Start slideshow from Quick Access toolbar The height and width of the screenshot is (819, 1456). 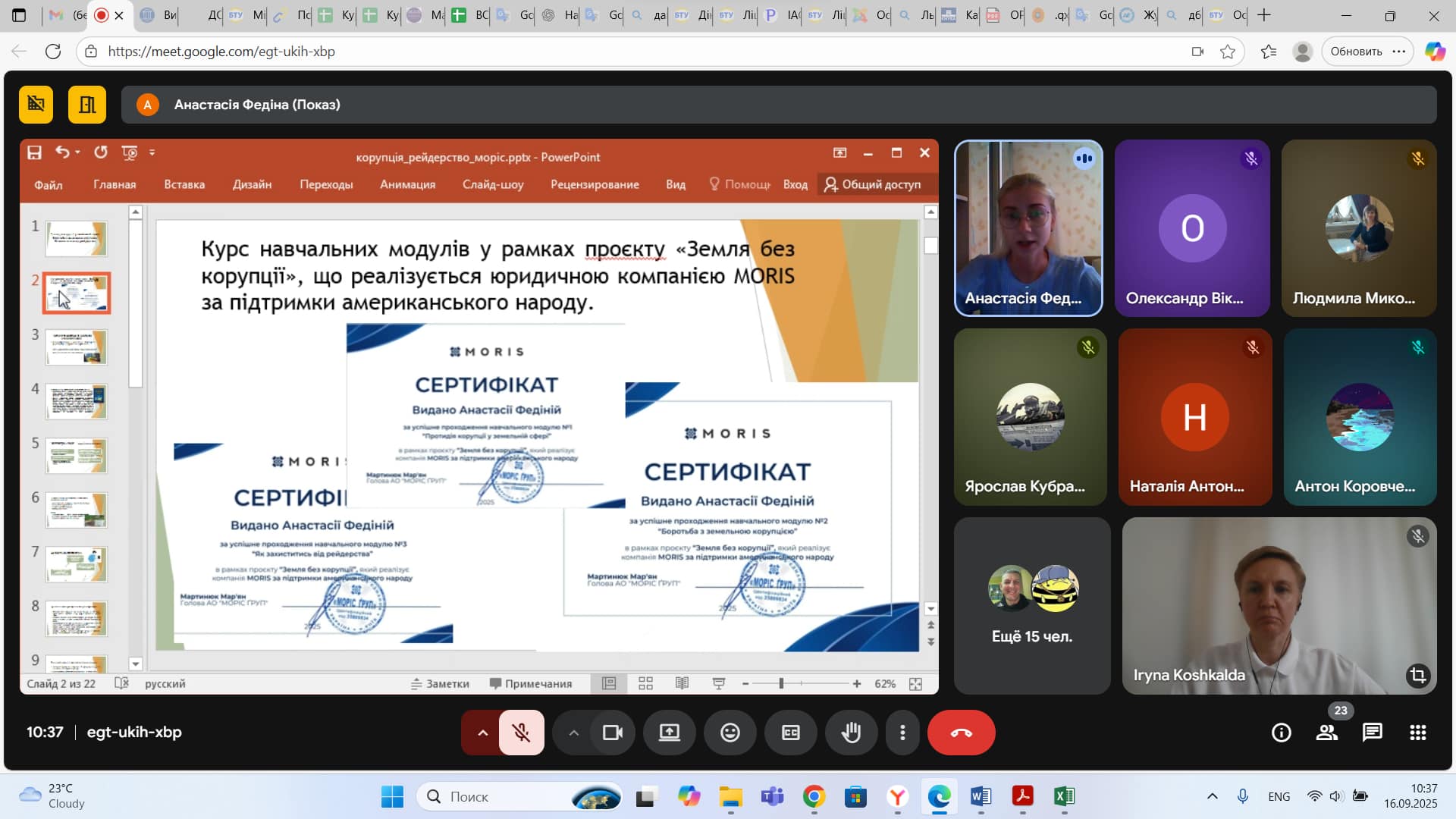point(130,152)
